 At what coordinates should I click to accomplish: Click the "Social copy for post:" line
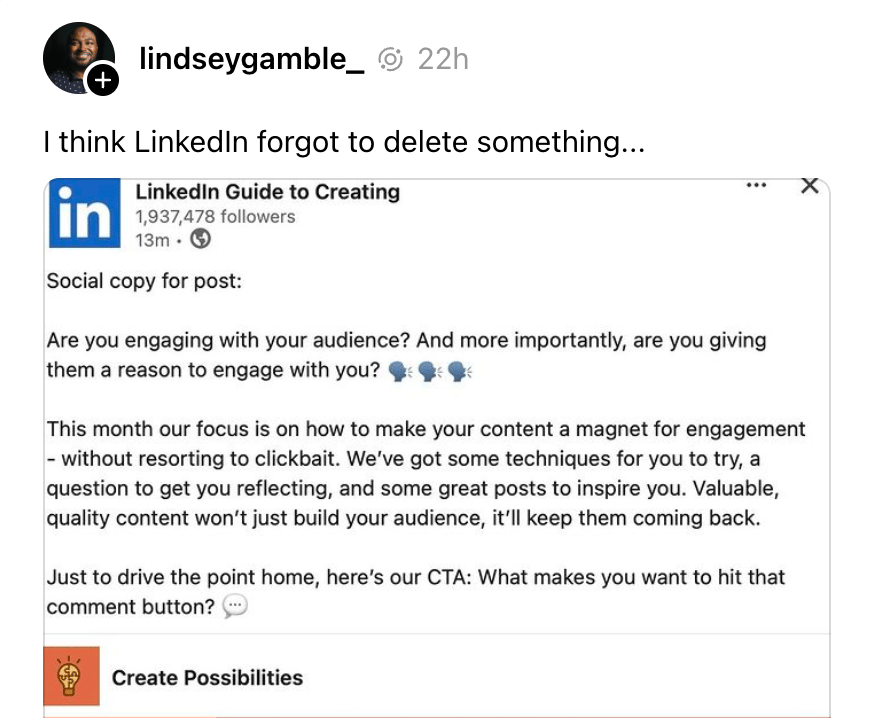click(x=145, y=281)
